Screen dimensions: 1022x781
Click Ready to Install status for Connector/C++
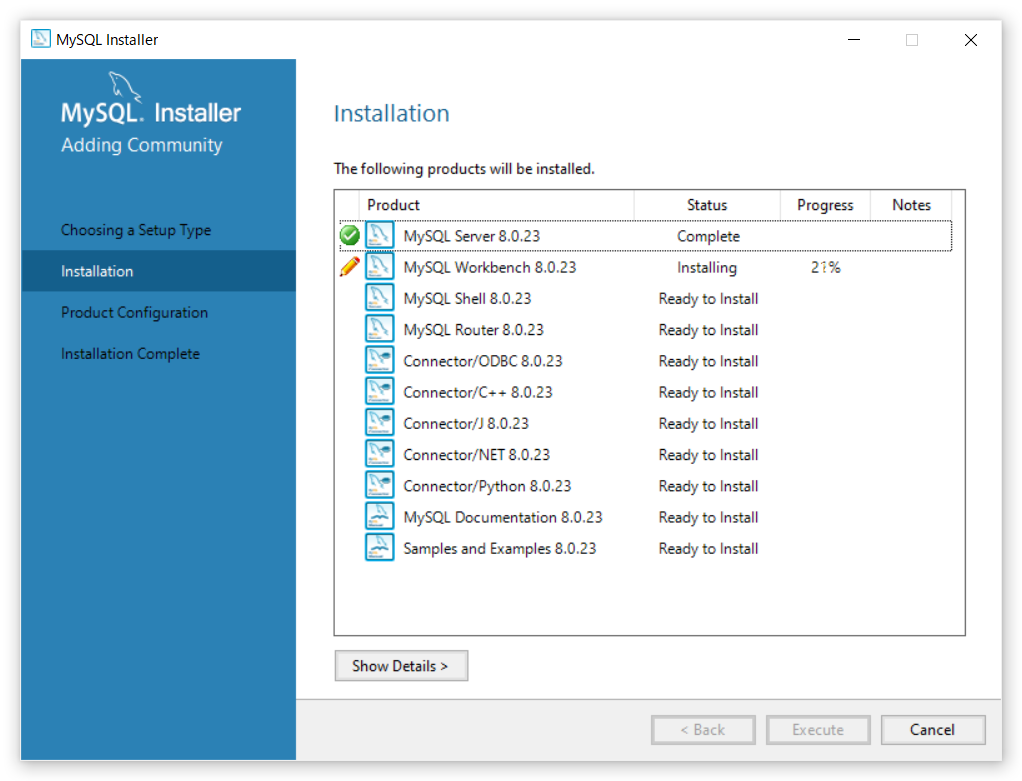[708, 392]
